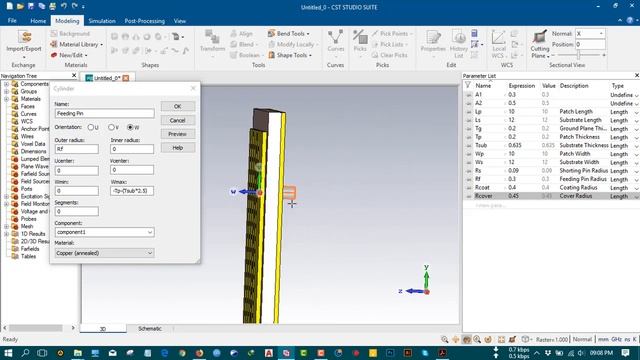Open taskbar search
The width and height of the screenshot is (640, 360).
tap(25, 353)
